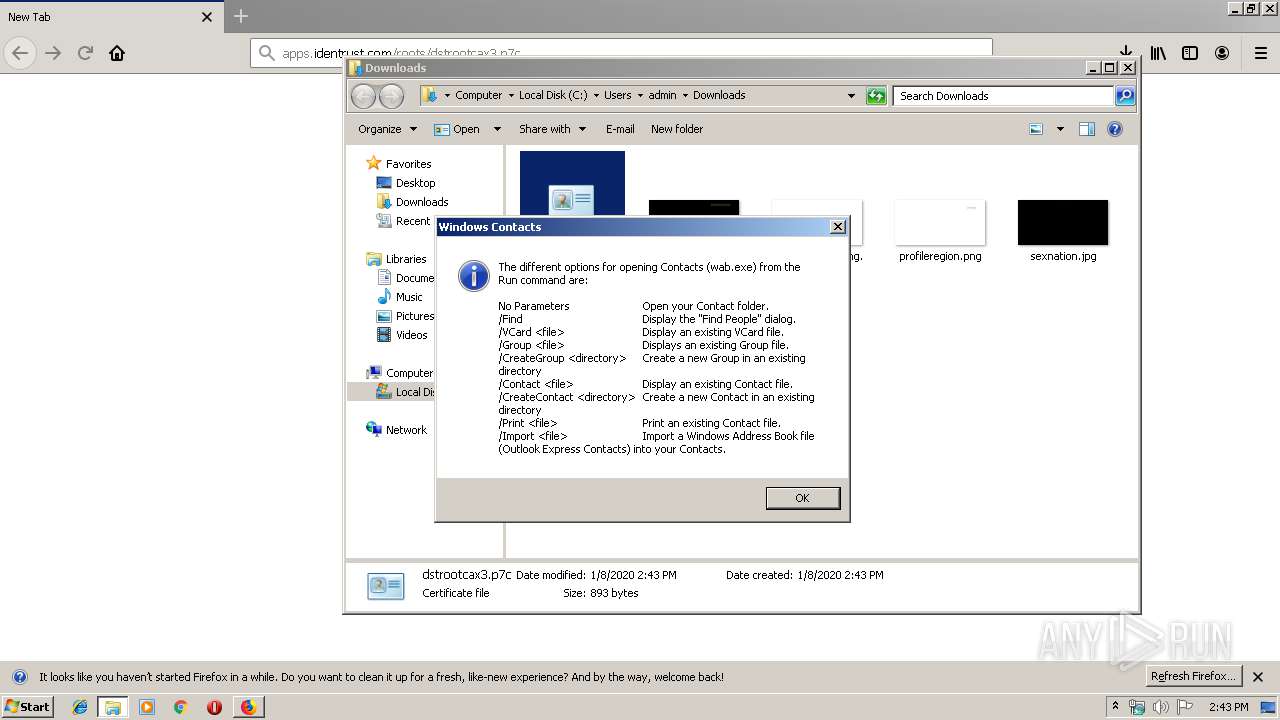Click the taskbar clock
The image size is (1280, 720).
point(1228,707)
